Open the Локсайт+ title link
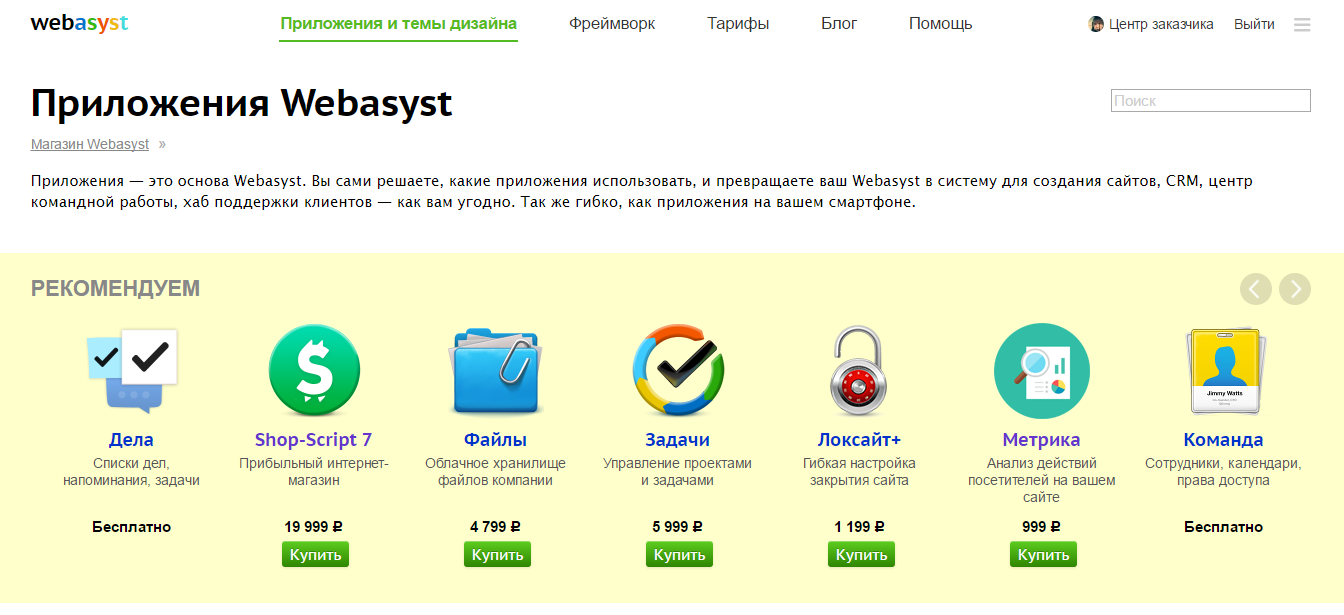The width and height of the screenshot is (1344, 615). coord(859,440)
